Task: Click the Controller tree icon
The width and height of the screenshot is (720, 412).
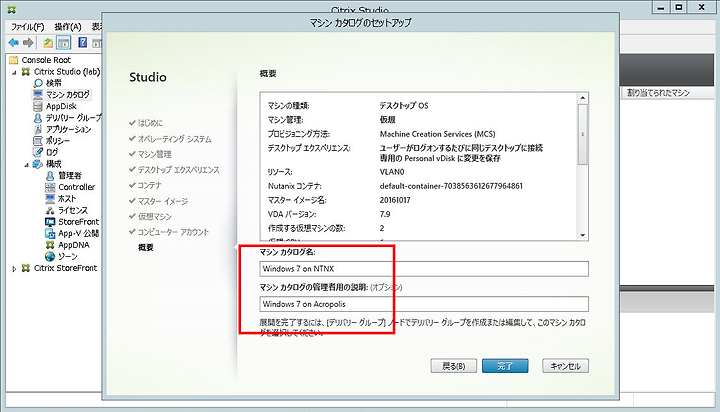Action: click(50, 187)
